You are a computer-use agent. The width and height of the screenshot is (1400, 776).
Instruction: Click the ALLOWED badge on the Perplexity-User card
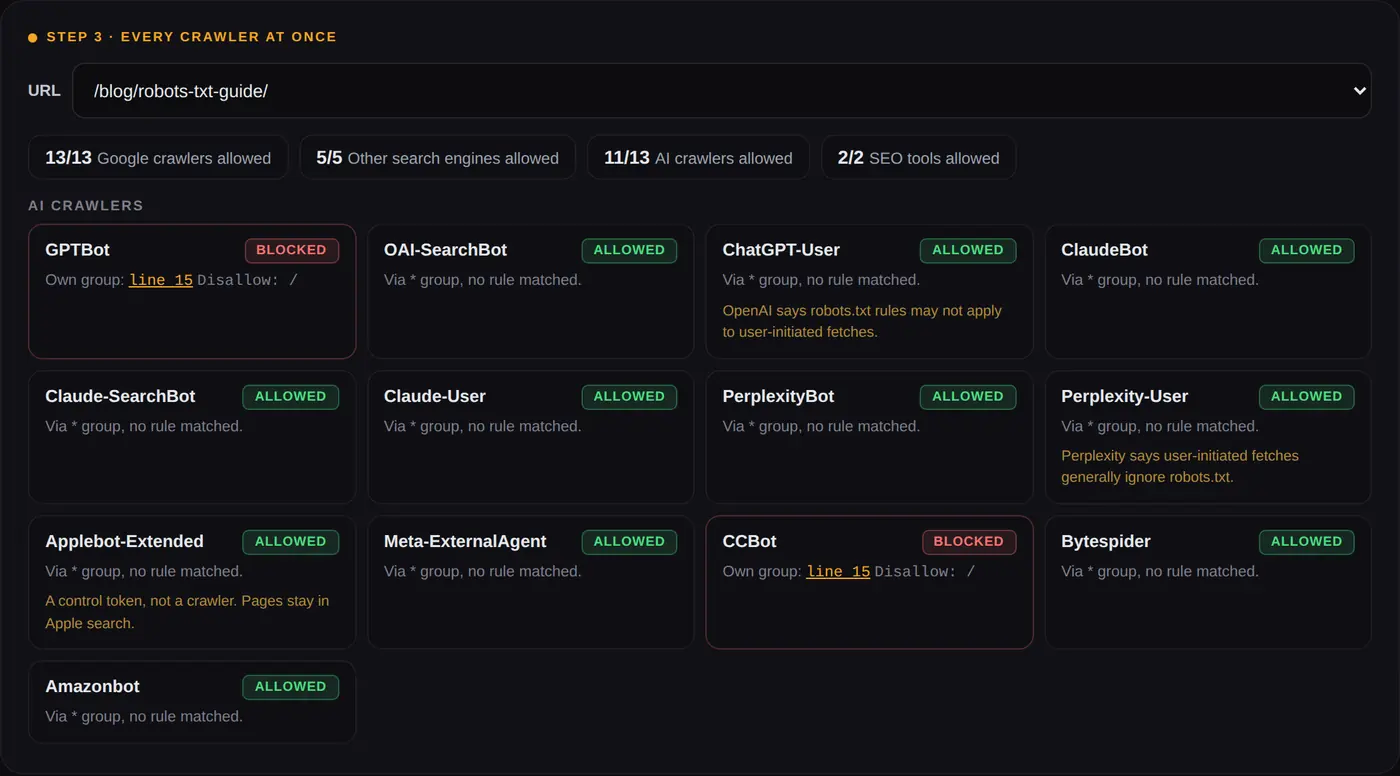click(1306, 396)
